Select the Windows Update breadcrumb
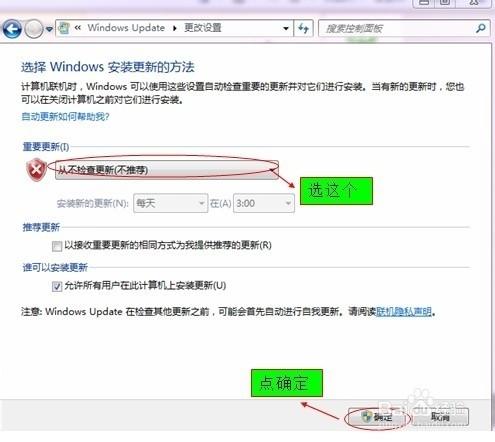 126,28
